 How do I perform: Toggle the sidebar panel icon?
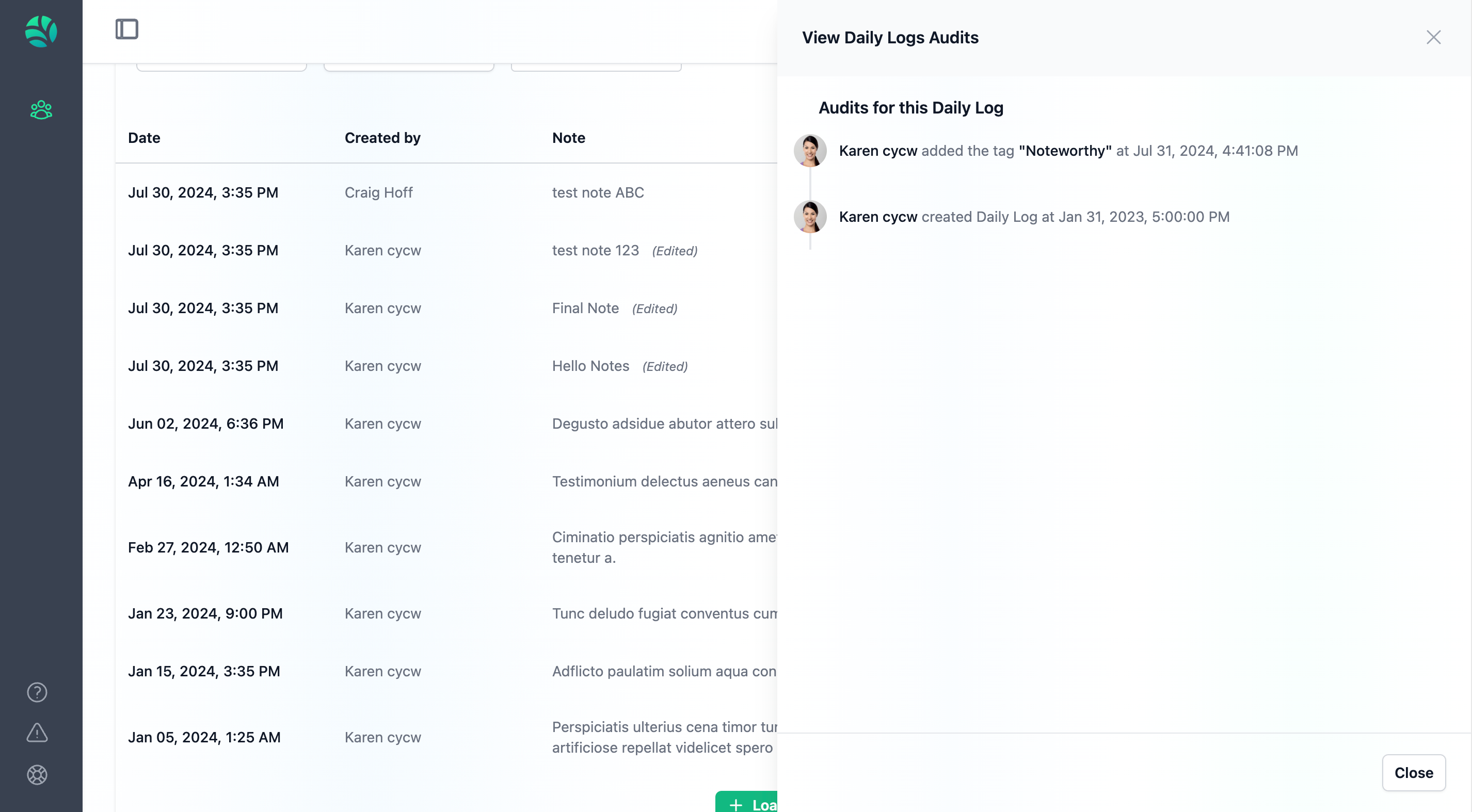[126, 29]
